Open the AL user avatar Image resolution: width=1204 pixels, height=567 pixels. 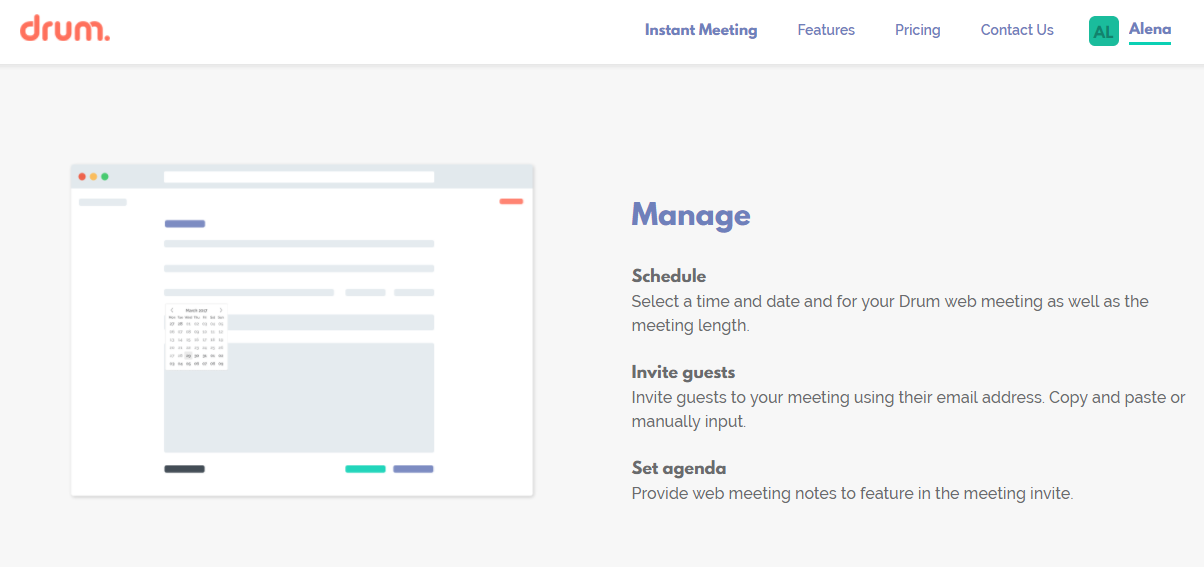point(1103,31)
